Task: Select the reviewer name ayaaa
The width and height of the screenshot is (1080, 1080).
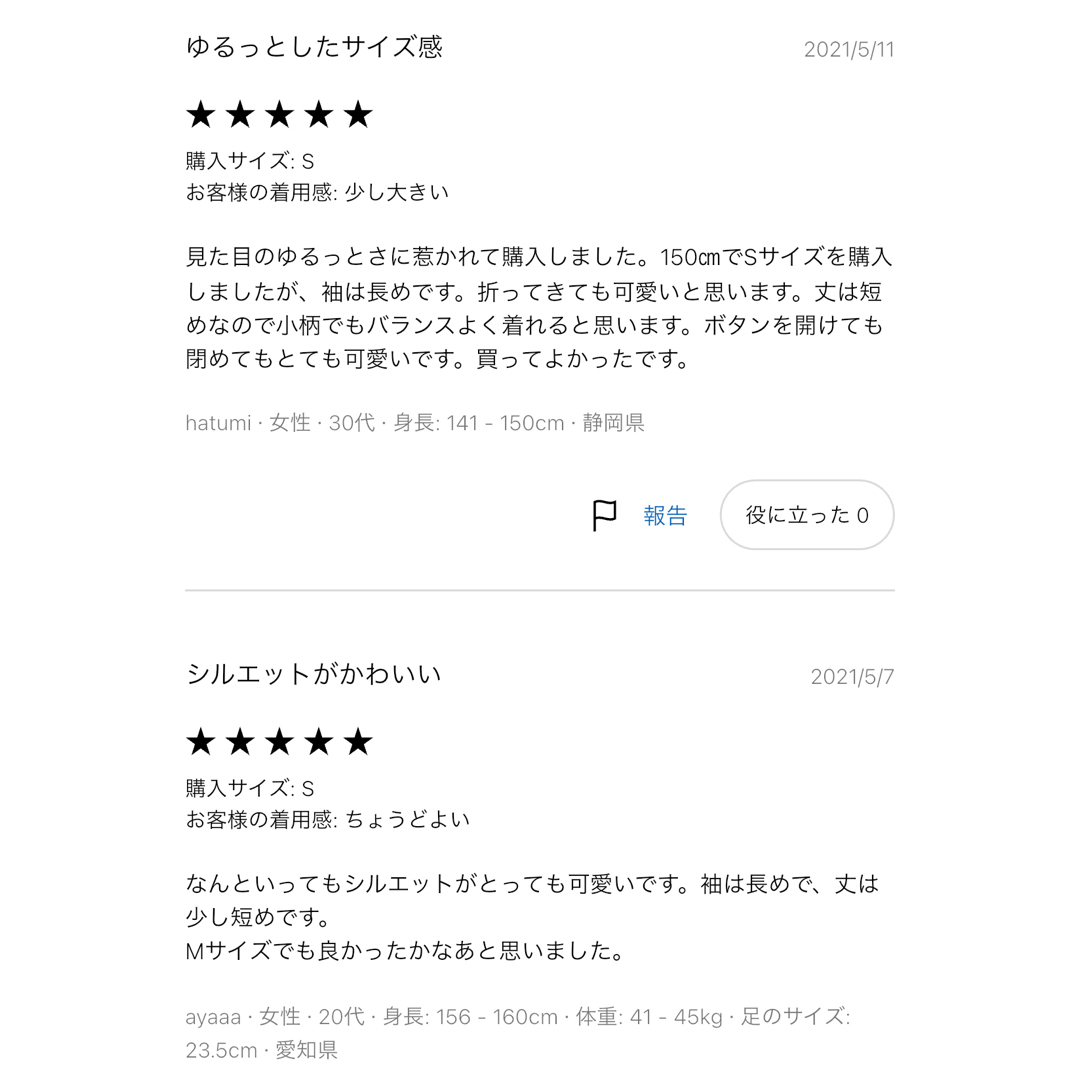Action: 214,1017
